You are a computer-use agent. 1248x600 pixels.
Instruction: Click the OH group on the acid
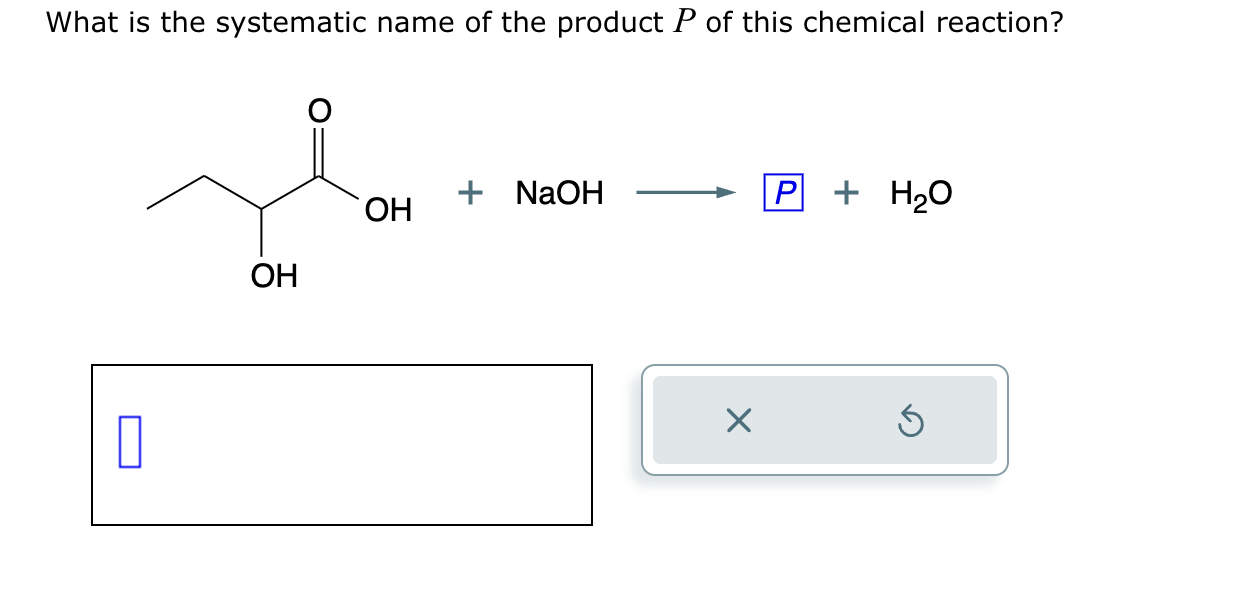tap(388, 209)
